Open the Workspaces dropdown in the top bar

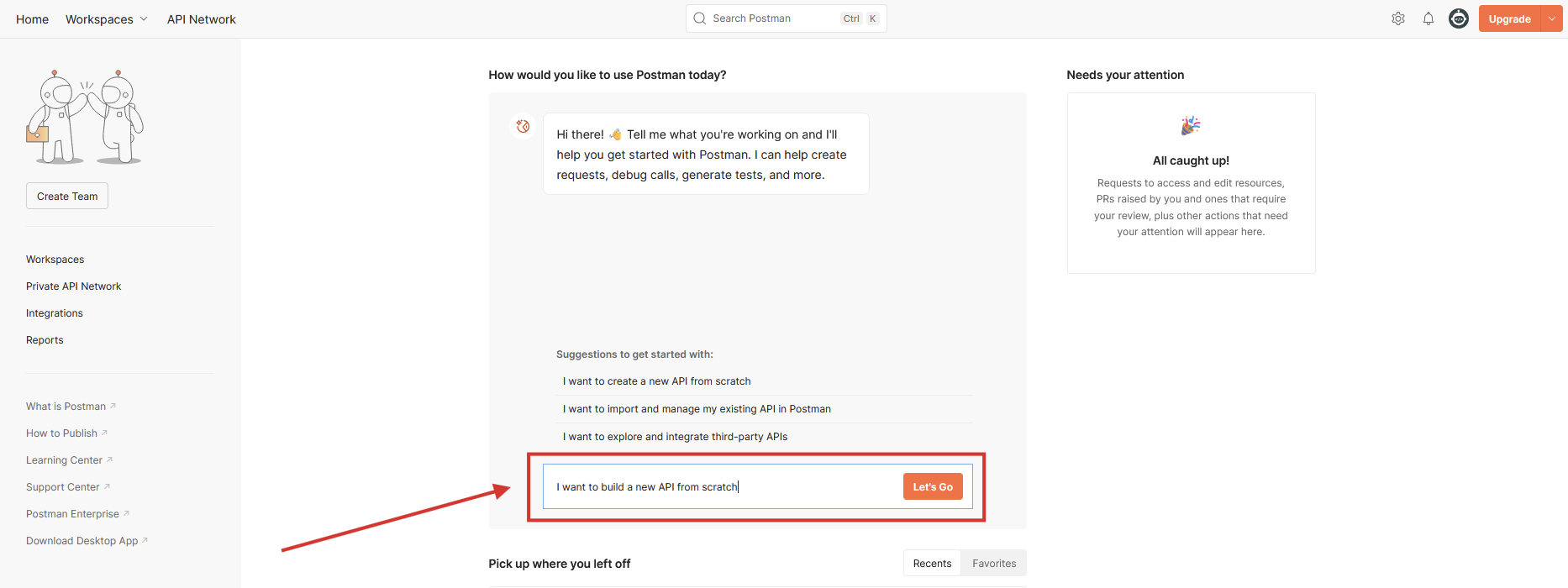[106, 18]
